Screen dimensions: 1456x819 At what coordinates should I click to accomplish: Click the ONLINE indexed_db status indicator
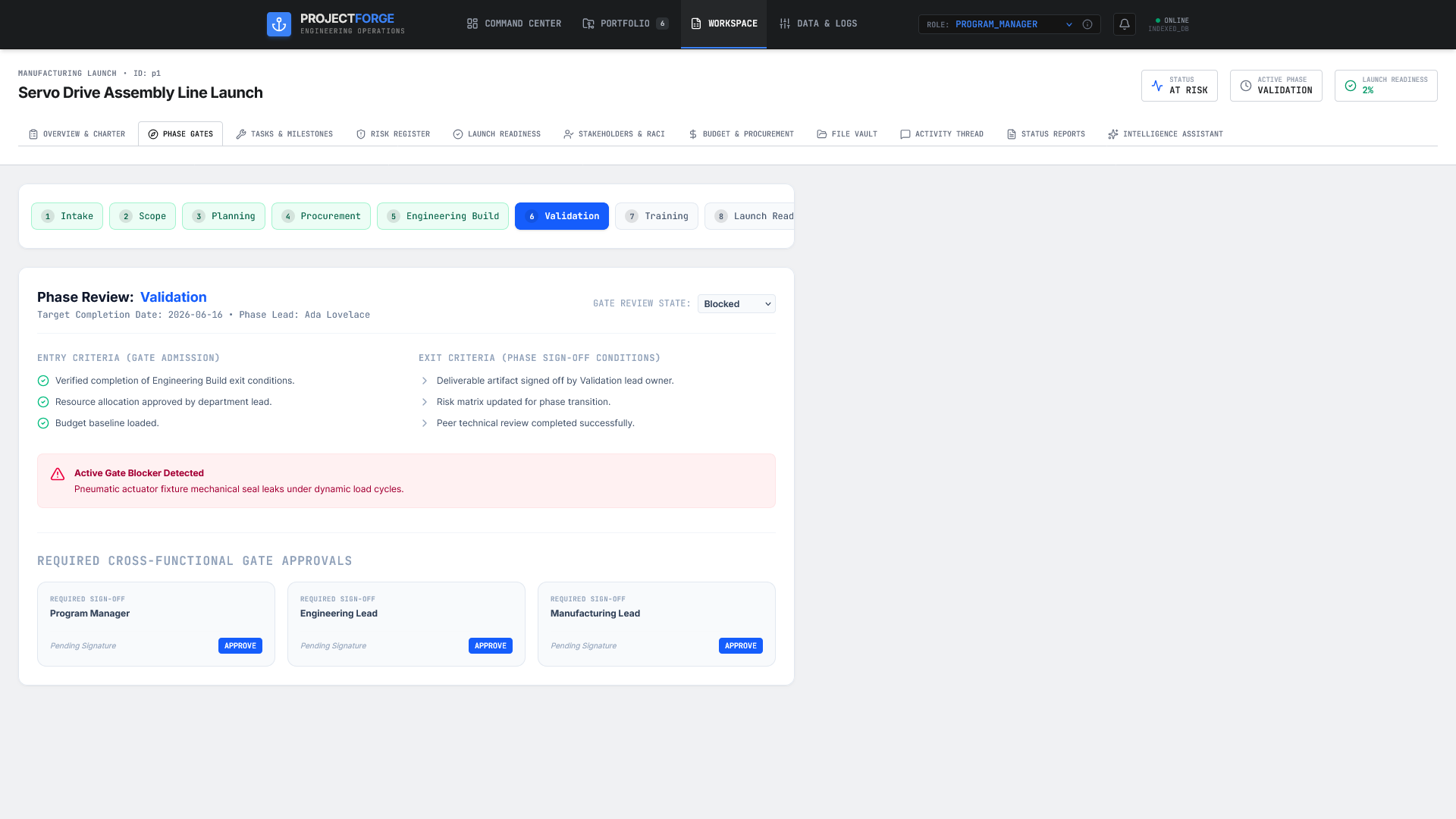click(x=1169, y=24)
